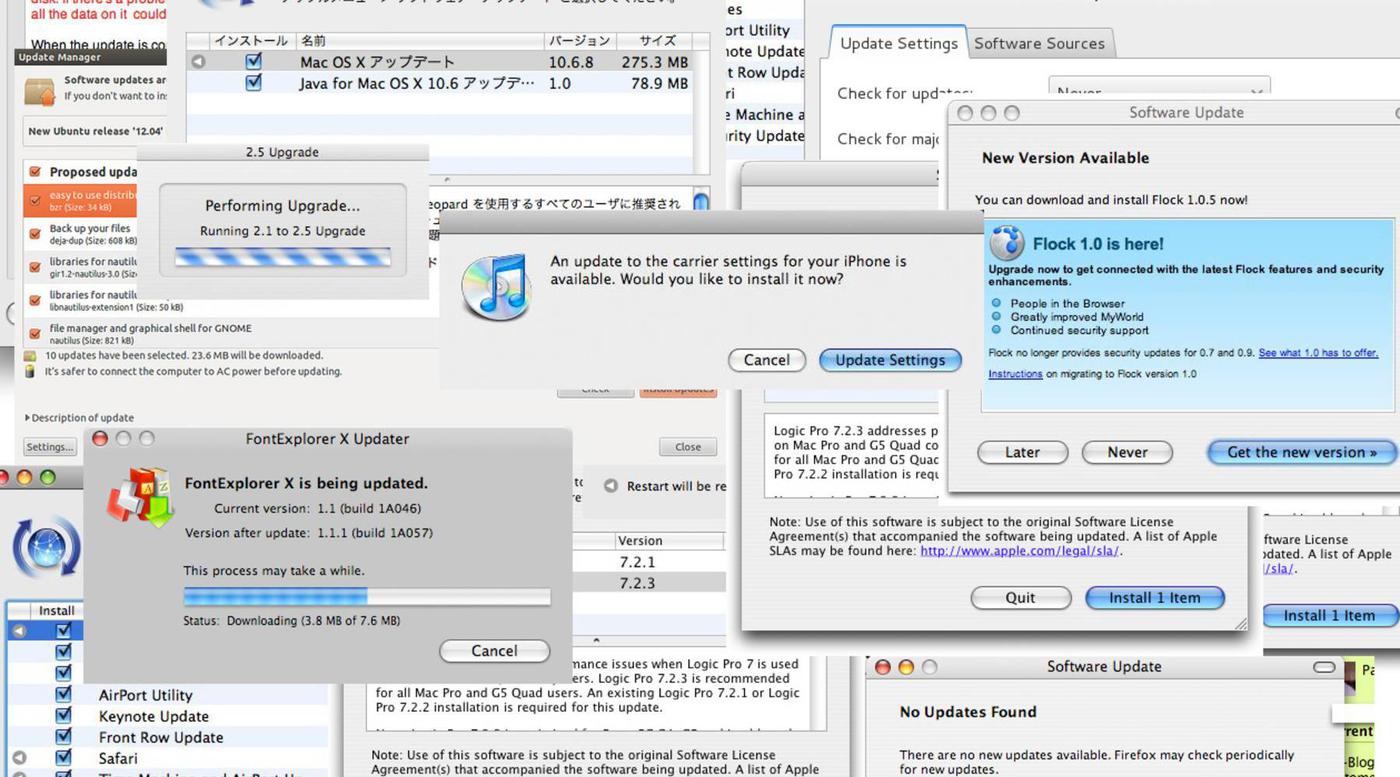Uncheck the Safari install checkbox
The height and width of the screenshot is (777, 1400).
click(x=64, y=758)
